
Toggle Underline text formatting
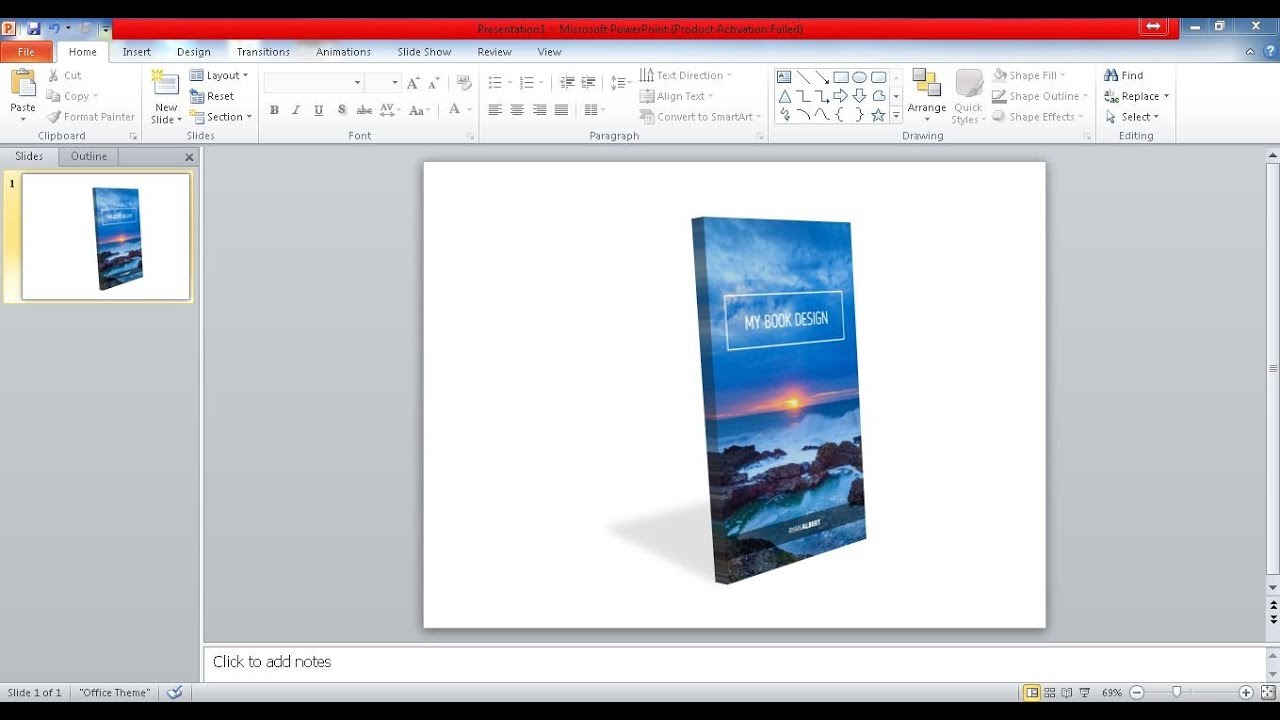coord(318,110)
